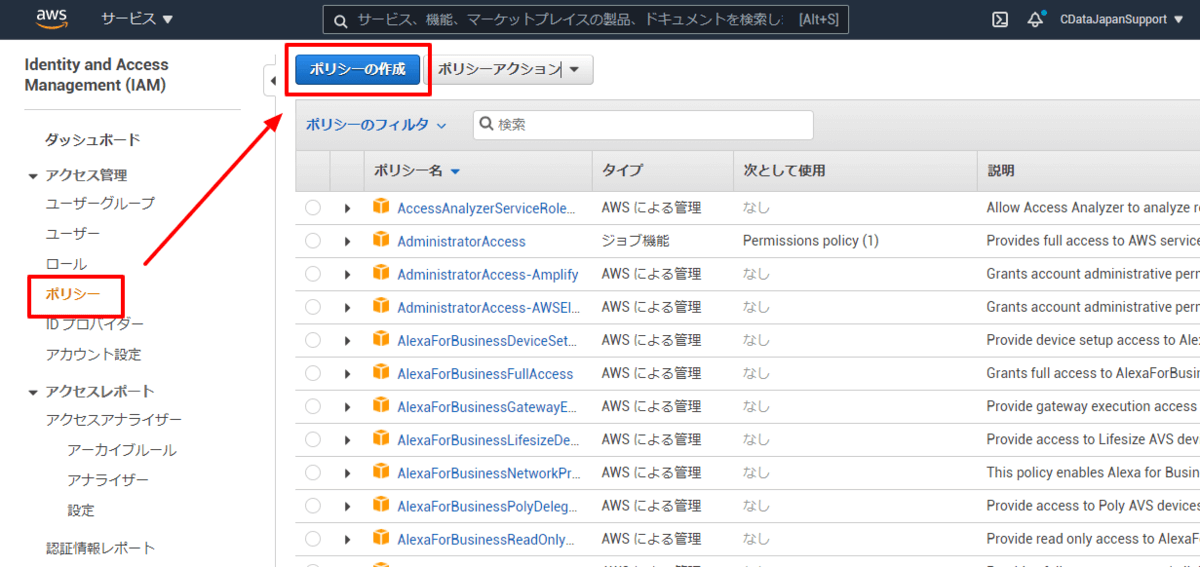Open the ポリシーのフィルタ dropdown
Viewport: 1200px width, 567px height.
(375, 125)
